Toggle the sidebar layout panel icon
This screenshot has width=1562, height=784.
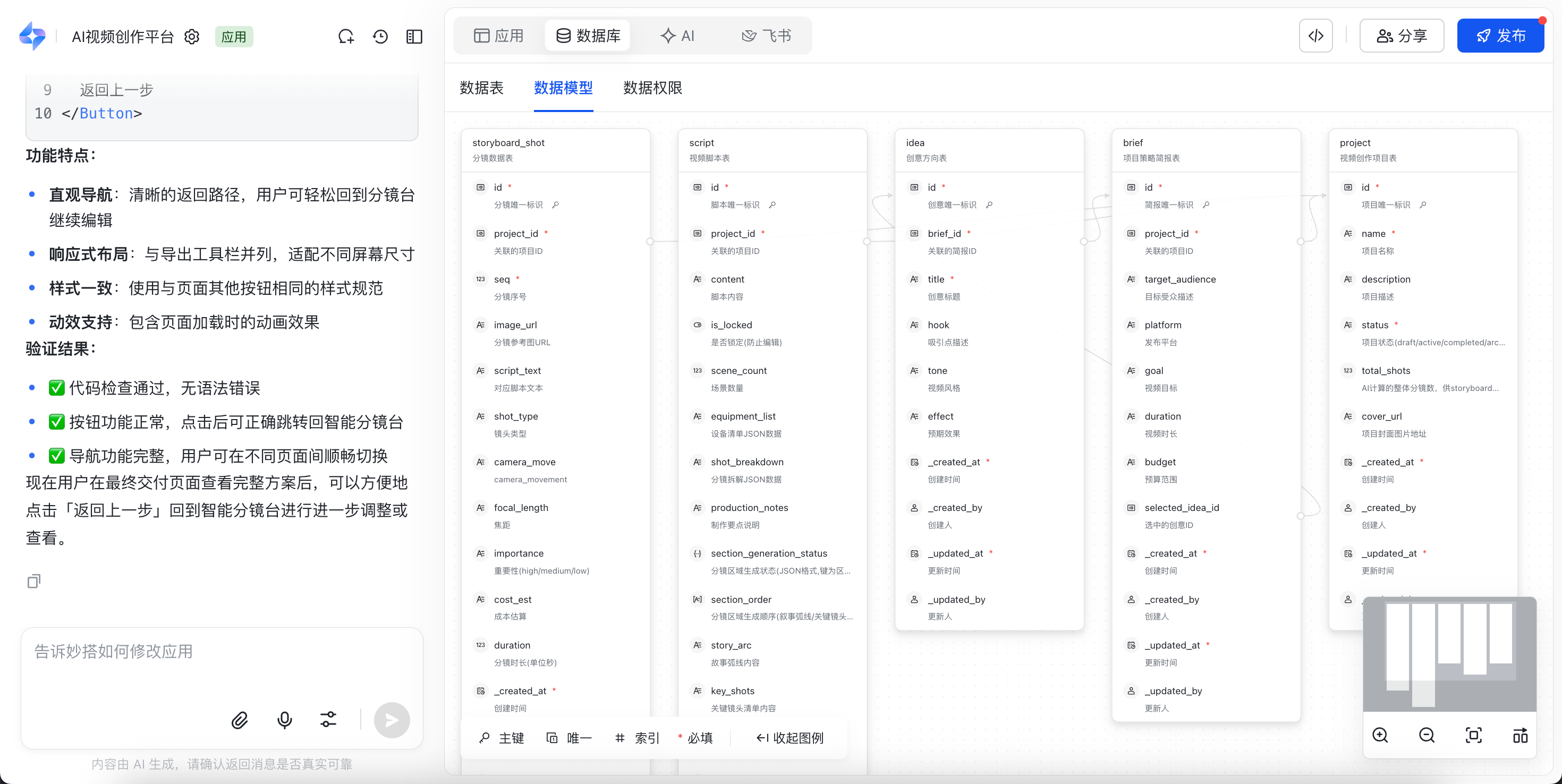click(x=414, y=37)
